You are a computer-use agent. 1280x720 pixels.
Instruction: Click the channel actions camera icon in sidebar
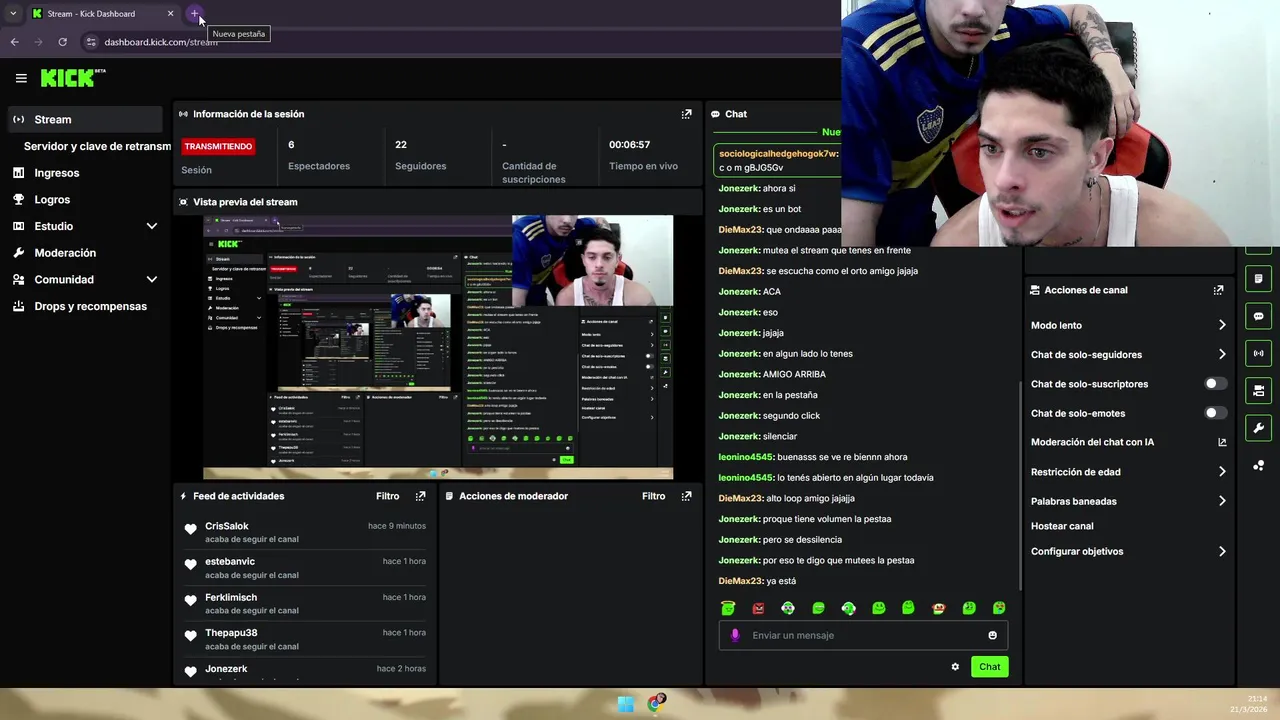(1258, 390)
